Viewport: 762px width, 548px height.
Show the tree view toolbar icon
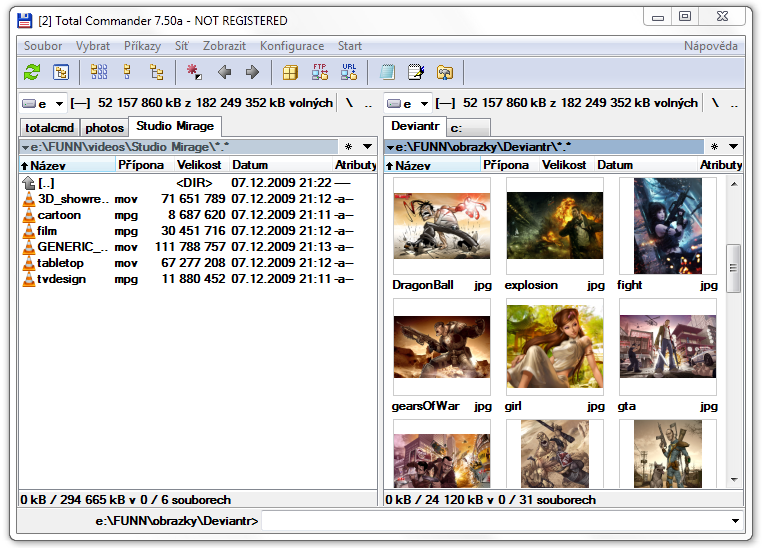[x=156, y=72]
